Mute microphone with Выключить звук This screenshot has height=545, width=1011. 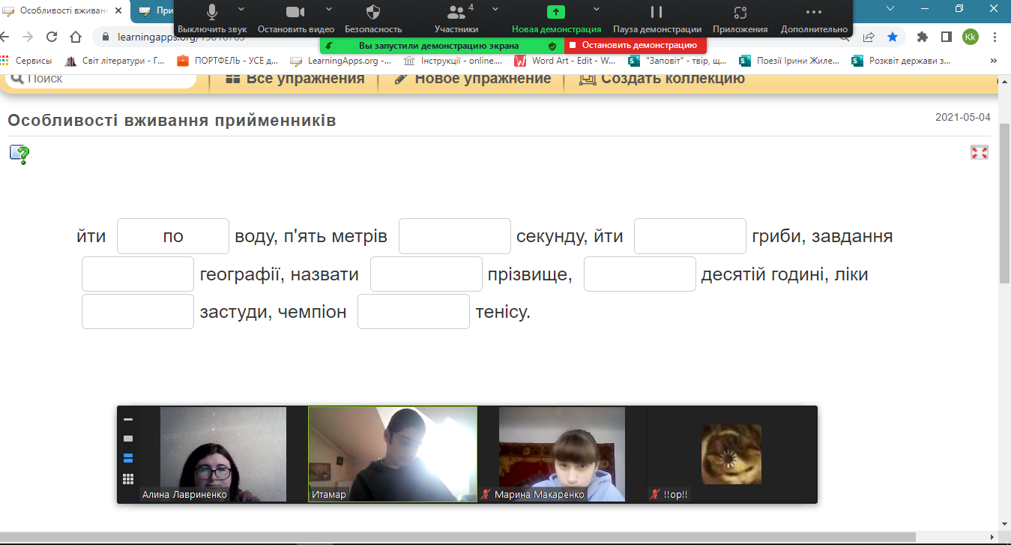click(x=212, y=17)
